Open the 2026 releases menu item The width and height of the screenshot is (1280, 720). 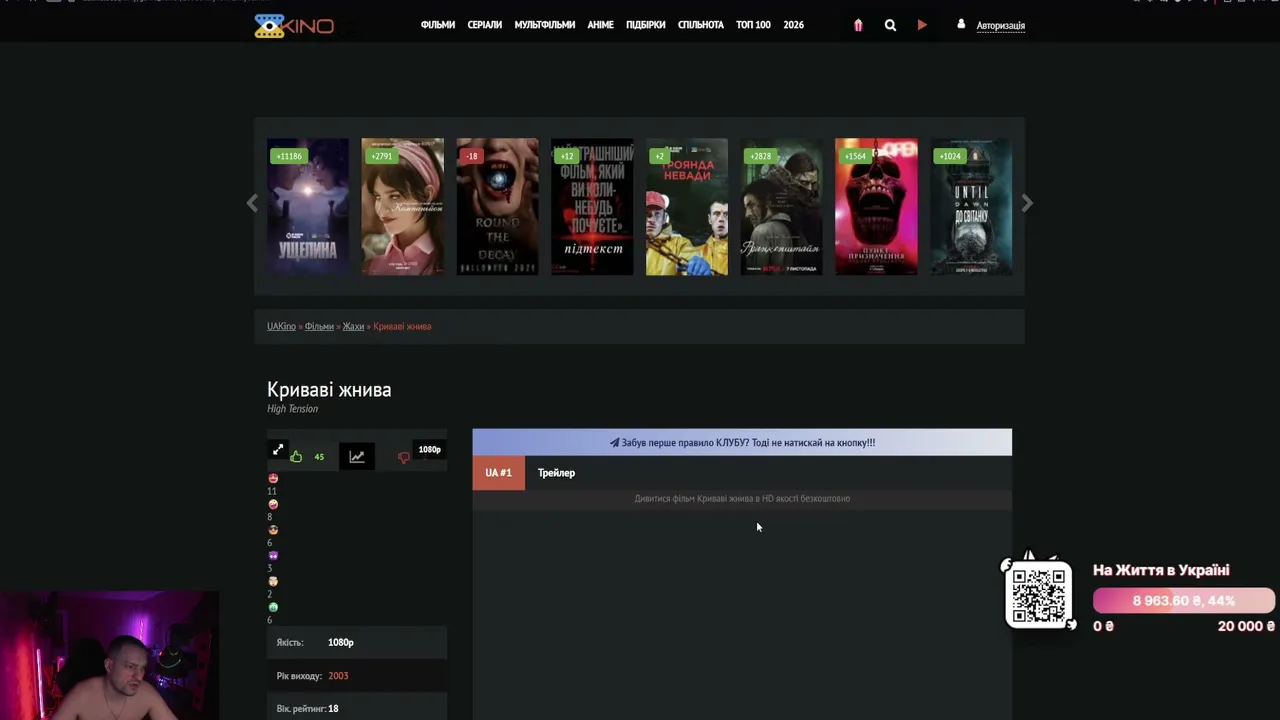[x=794, y=25]
